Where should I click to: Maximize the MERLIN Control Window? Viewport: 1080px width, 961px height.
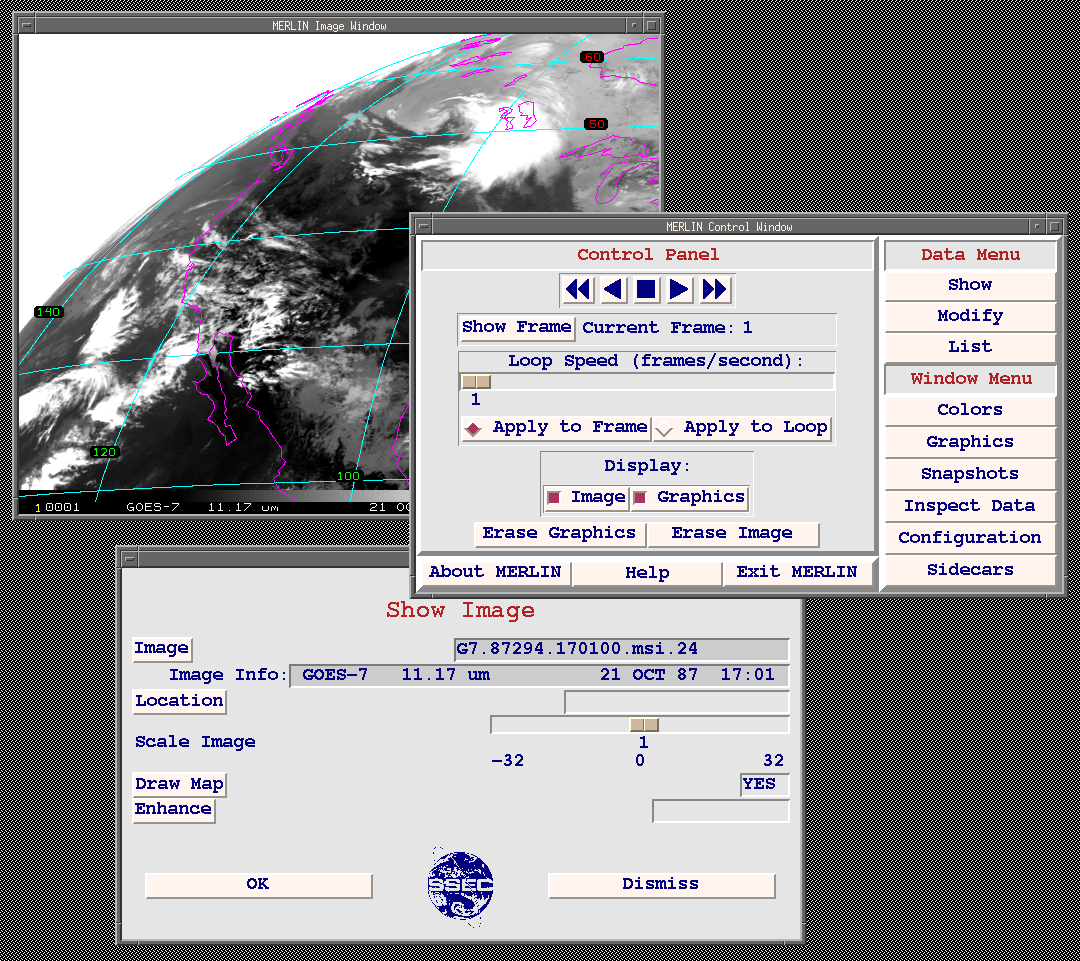pyautogui.click(x=1055, y=226)
